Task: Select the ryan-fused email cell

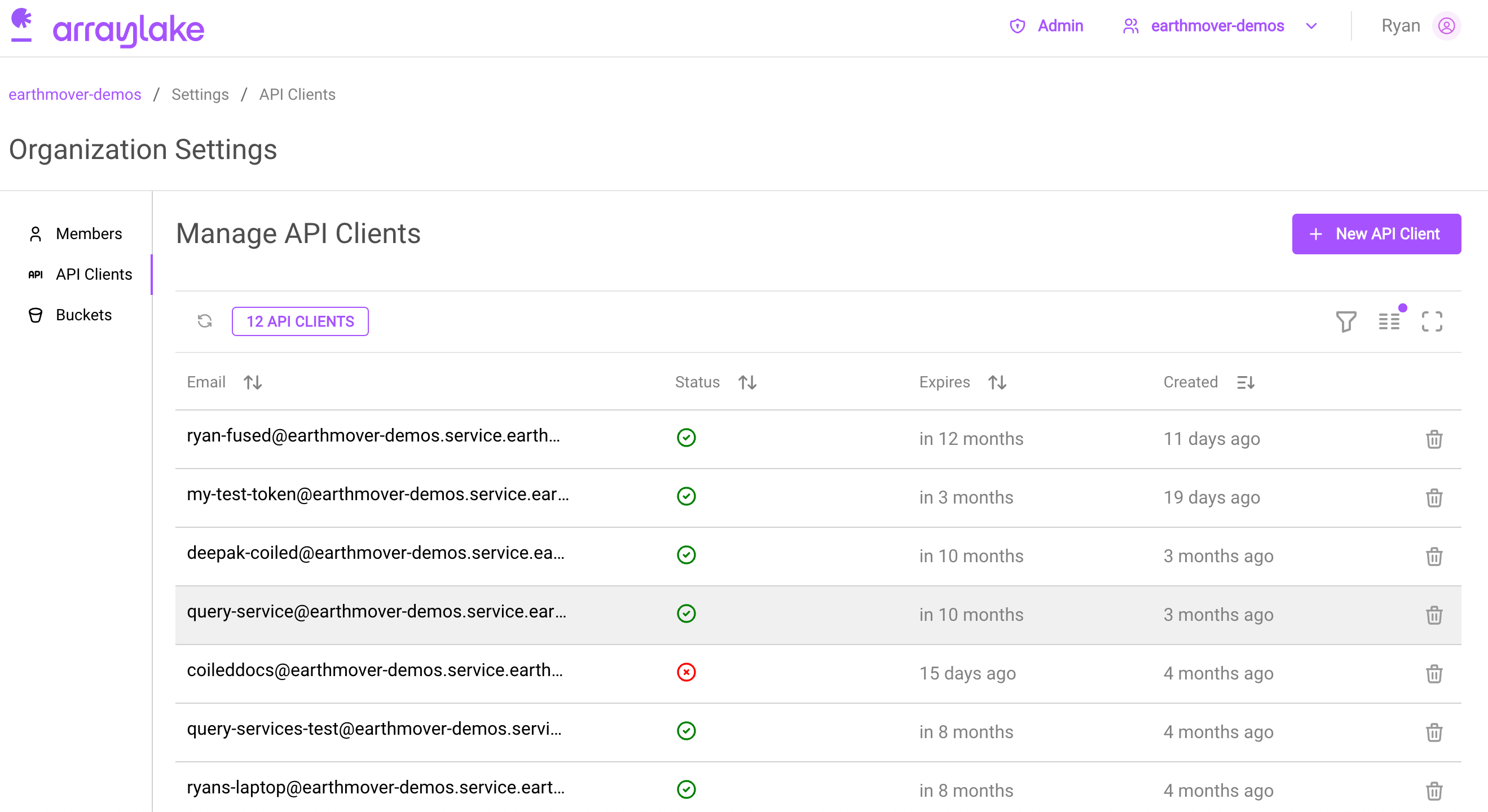Action: (373, 435)
